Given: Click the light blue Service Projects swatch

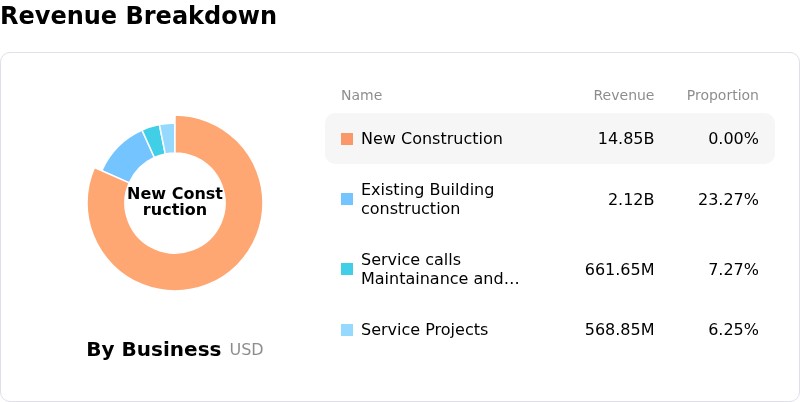Looking at the screenshot, I should [347, 330].
